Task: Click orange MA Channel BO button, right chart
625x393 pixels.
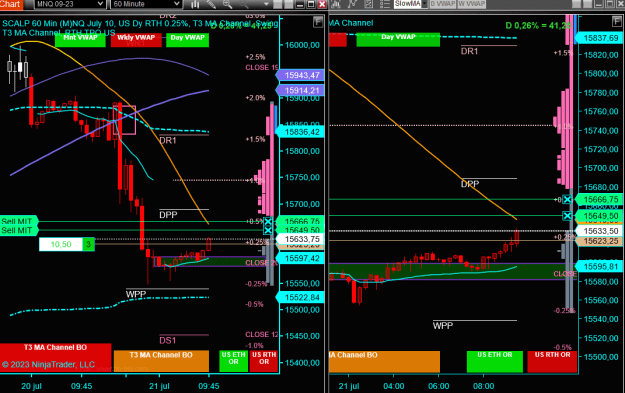Action: pos(384,362)
